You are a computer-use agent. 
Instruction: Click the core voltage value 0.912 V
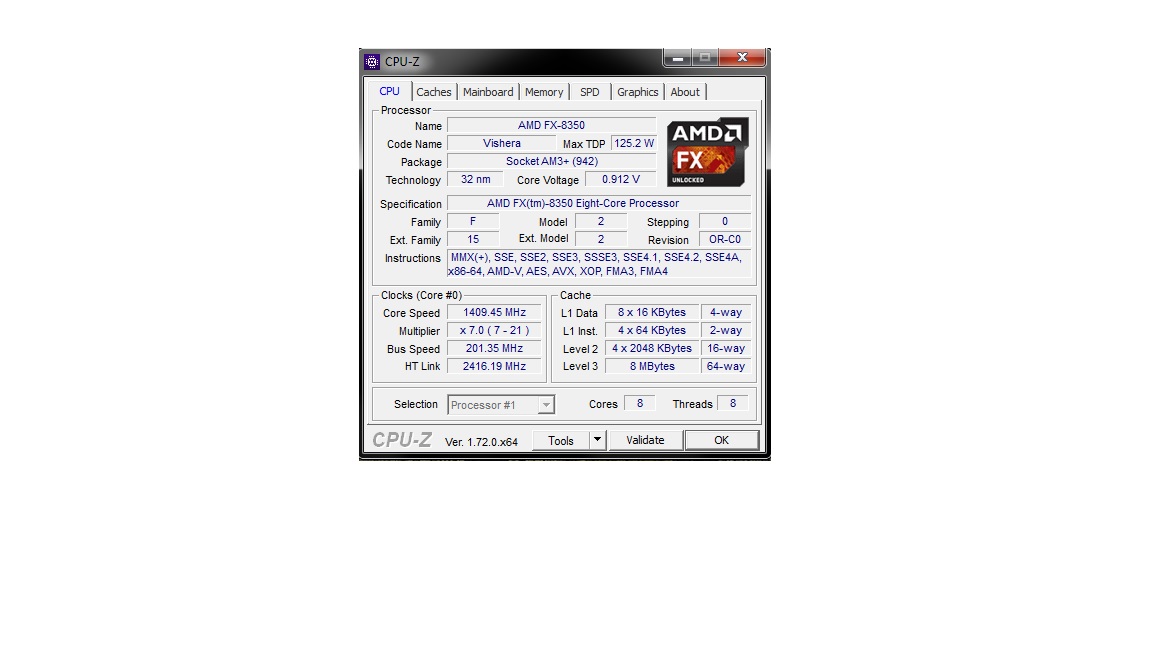pyautogui.click(x=621, y=179)
